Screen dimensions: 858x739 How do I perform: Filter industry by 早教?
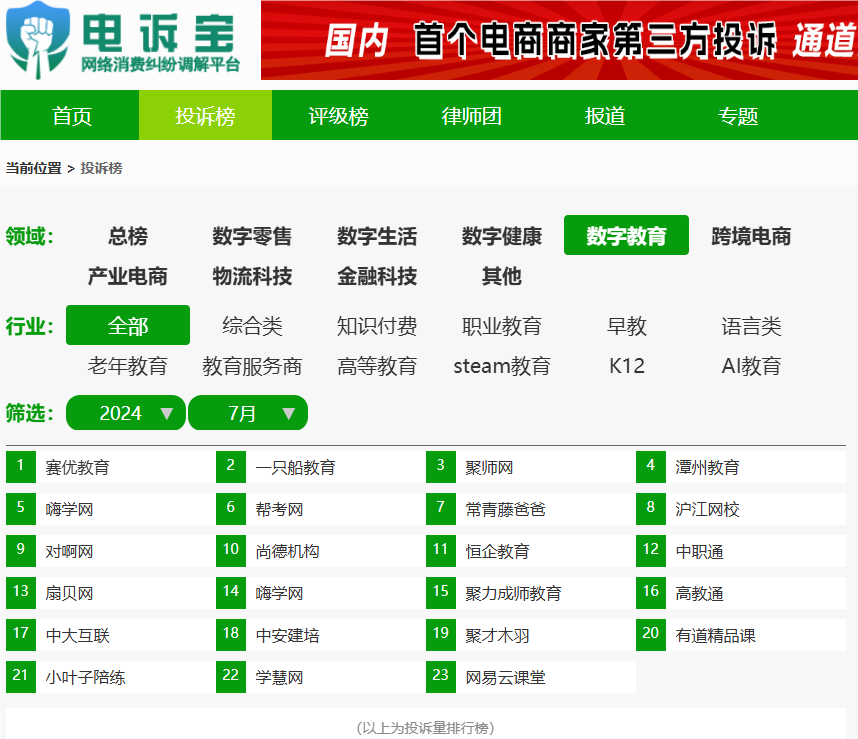627,326
